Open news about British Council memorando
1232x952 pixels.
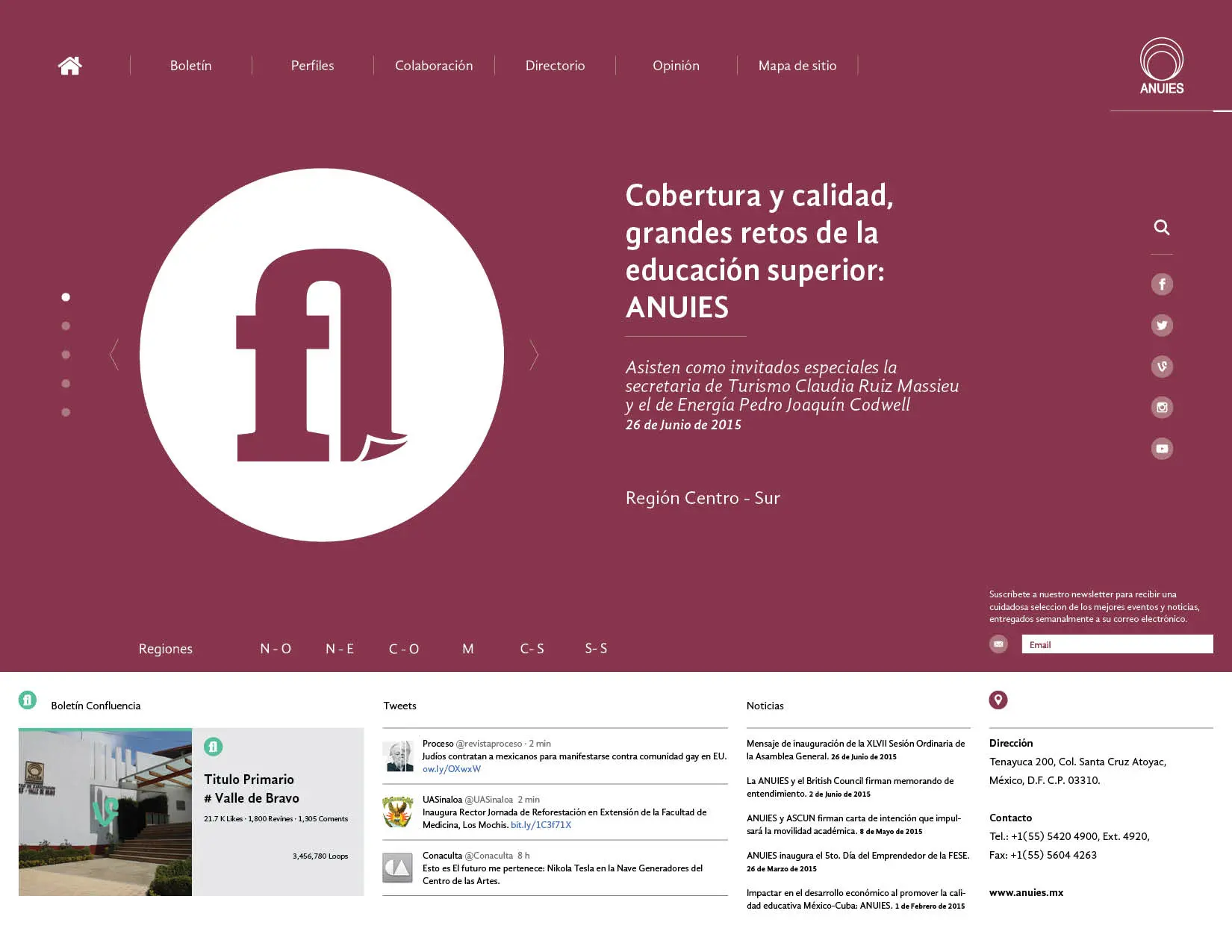tap(850, 787)
